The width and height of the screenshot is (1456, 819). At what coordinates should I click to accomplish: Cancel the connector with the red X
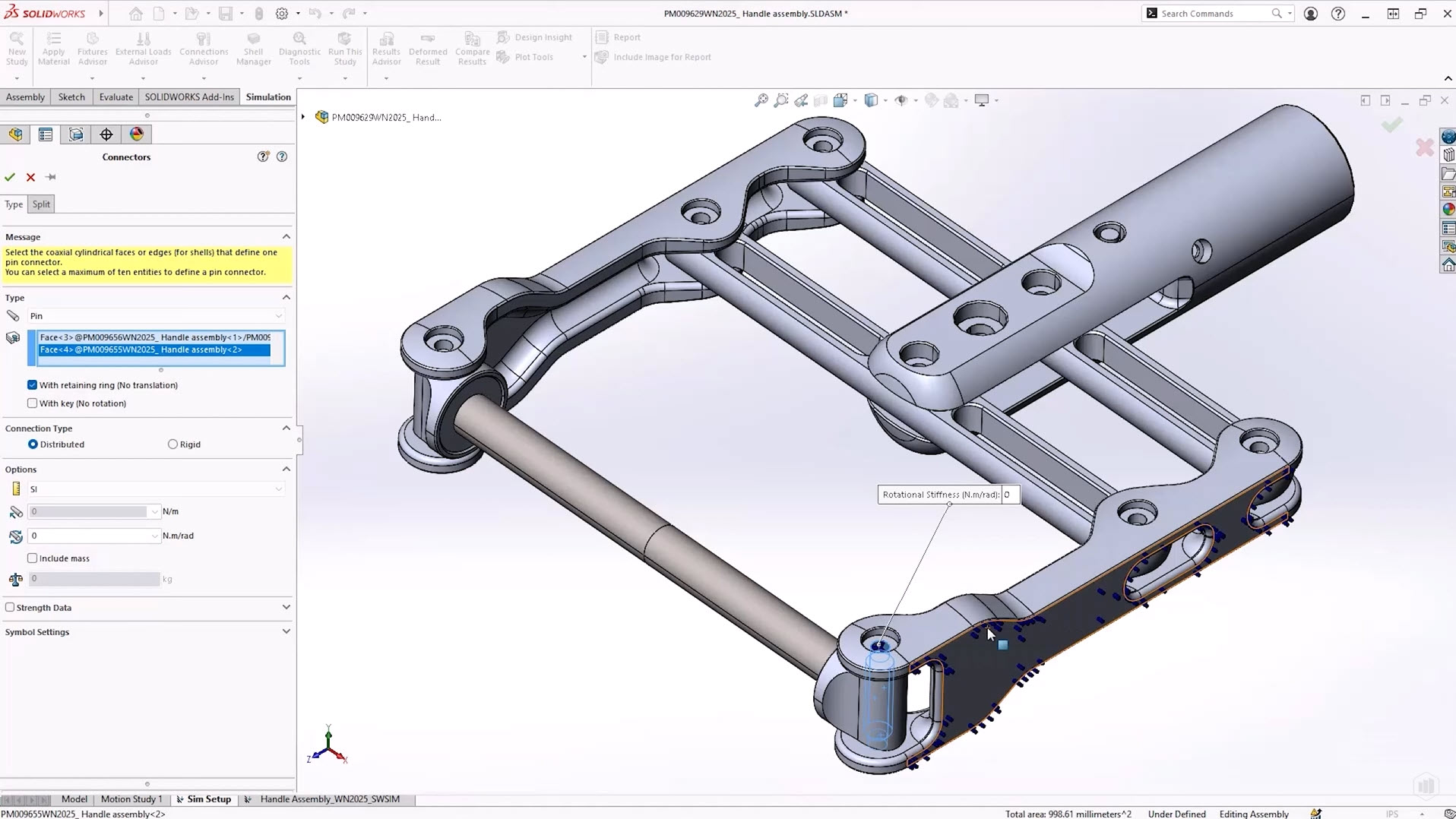coord(31,177)
